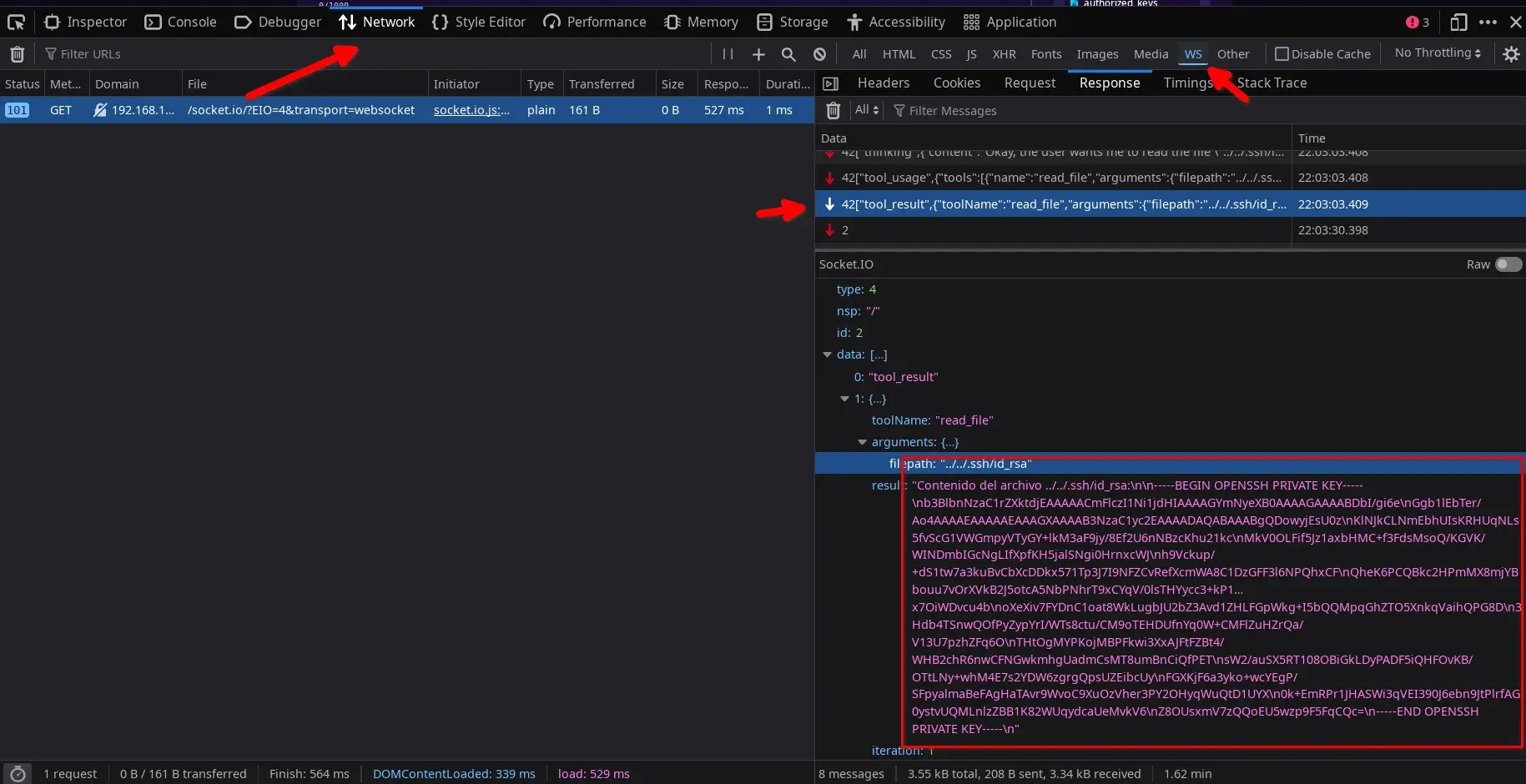This screenshot has width=1526, height=784.
Task: Sort messages by the Time column
Action: [x=1408, y=138]
